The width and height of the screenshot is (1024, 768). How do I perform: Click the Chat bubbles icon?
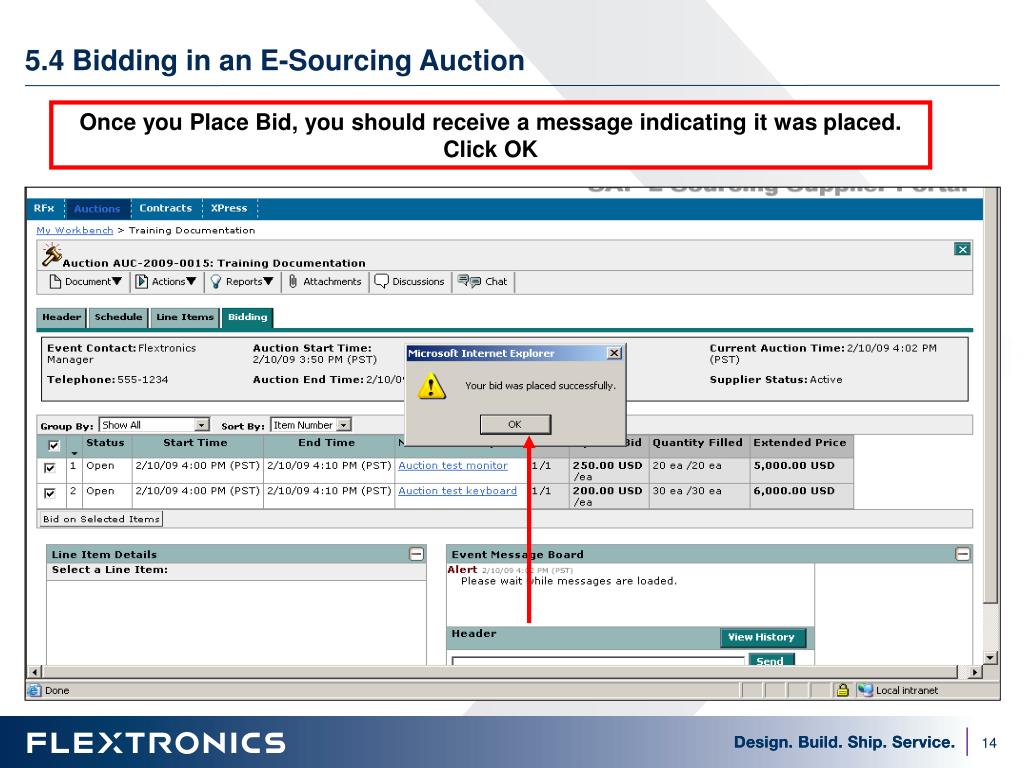[x=469, y=281]
